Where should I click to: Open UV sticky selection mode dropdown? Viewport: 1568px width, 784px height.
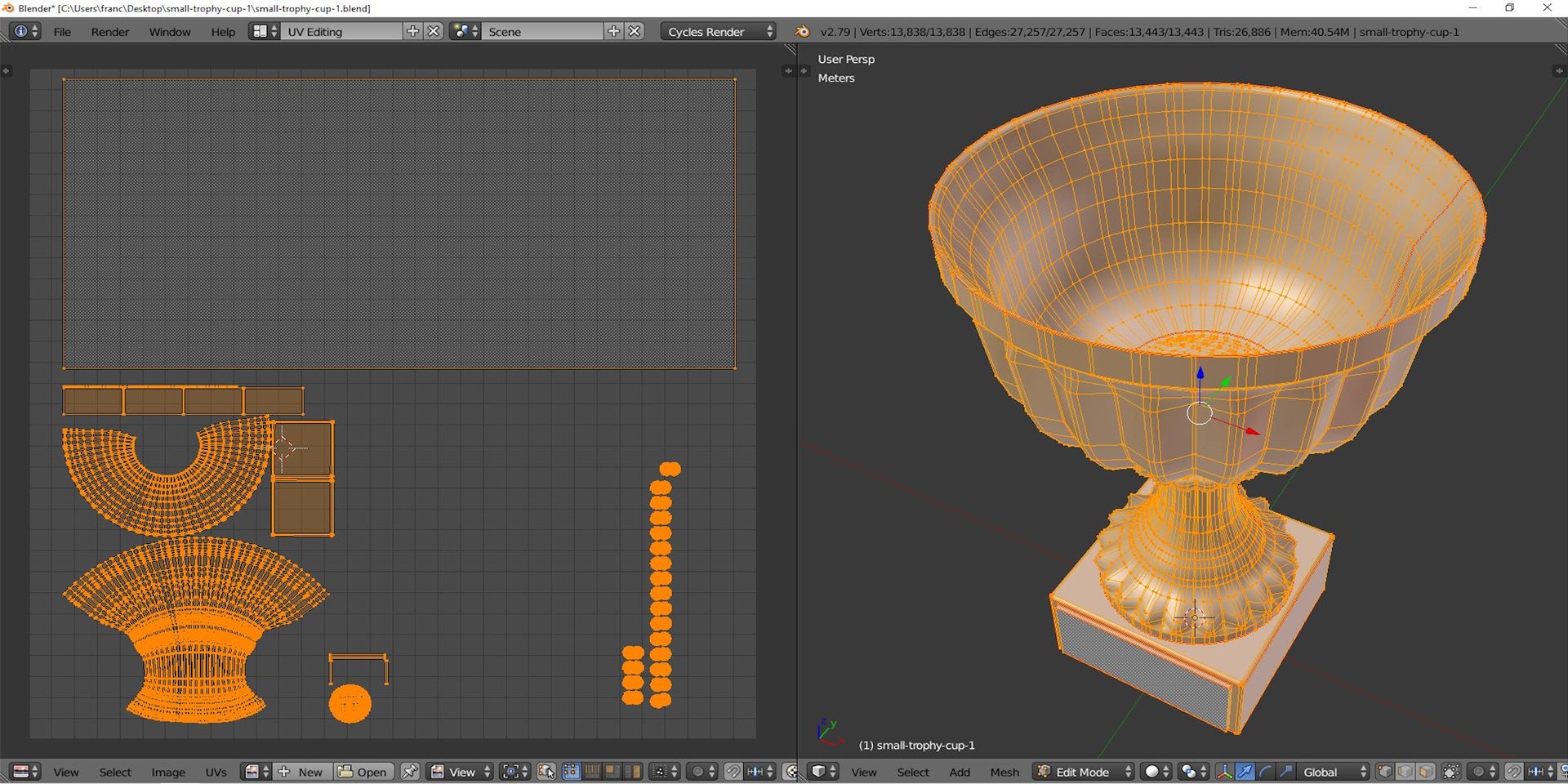coord(666,772)
